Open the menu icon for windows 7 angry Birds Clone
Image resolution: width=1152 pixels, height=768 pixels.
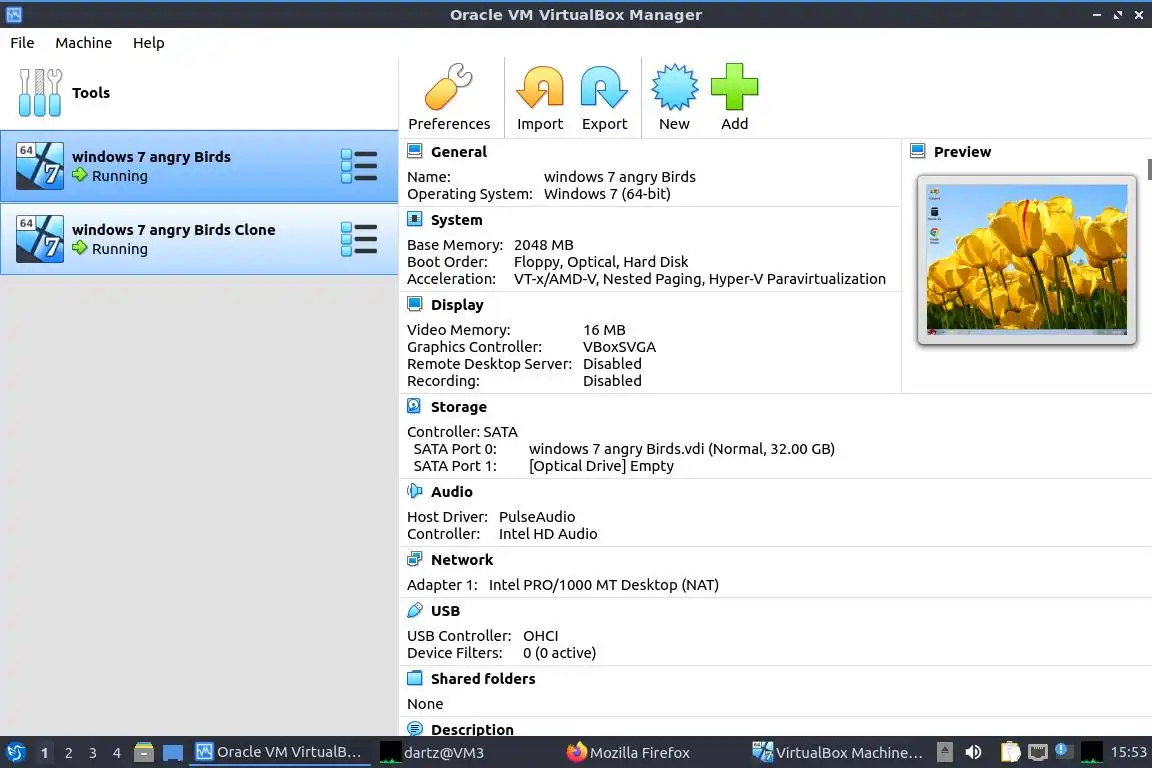point(359,240)
